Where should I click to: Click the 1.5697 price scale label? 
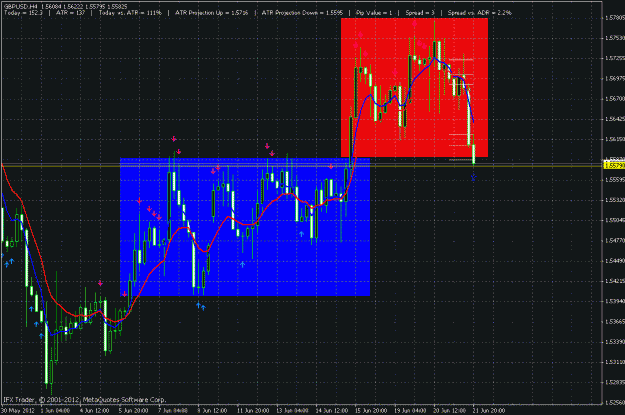pyautogui.click(x=615, y=78)
